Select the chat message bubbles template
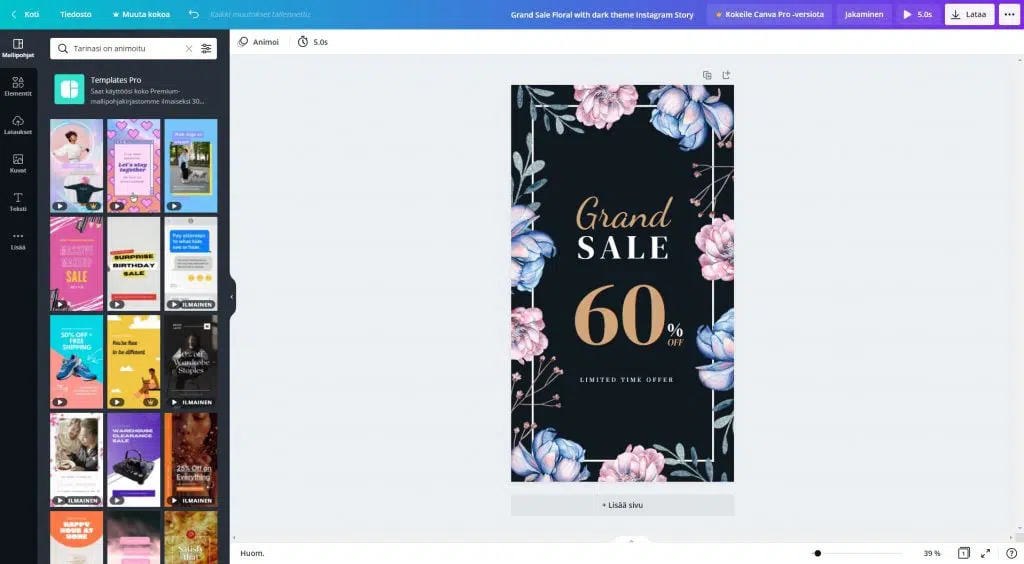This screenshot has height=564, width=1024. tap(191, 264)
